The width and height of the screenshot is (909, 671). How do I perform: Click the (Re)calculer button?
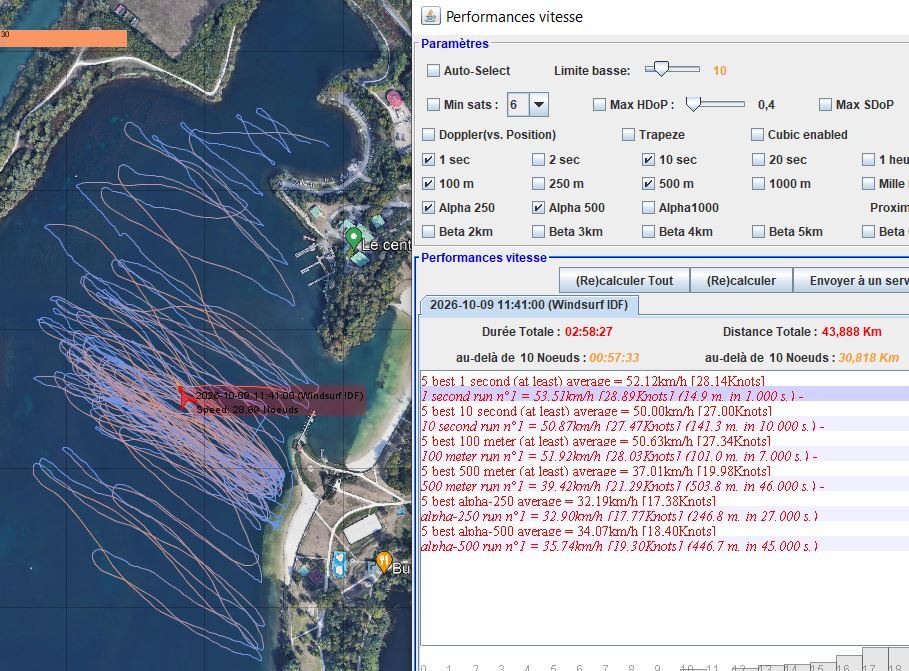[x=741, y=281]
